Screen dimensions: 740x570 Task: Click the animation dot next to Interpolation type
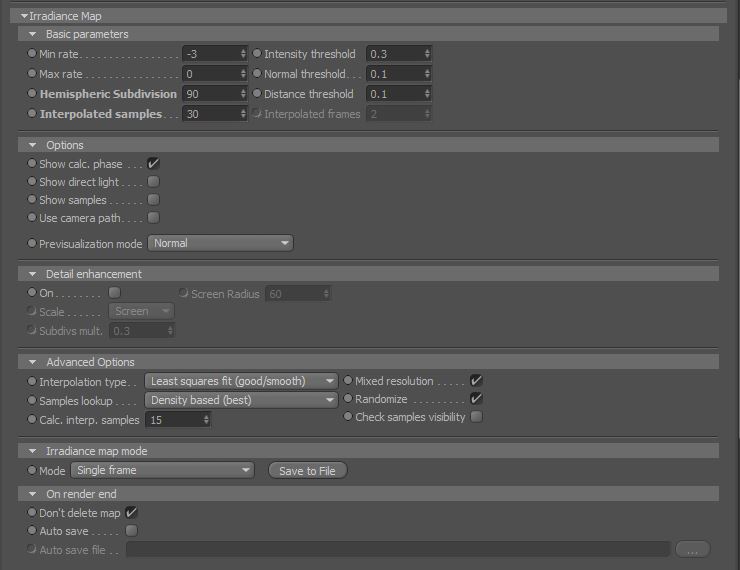click(32, 381)
